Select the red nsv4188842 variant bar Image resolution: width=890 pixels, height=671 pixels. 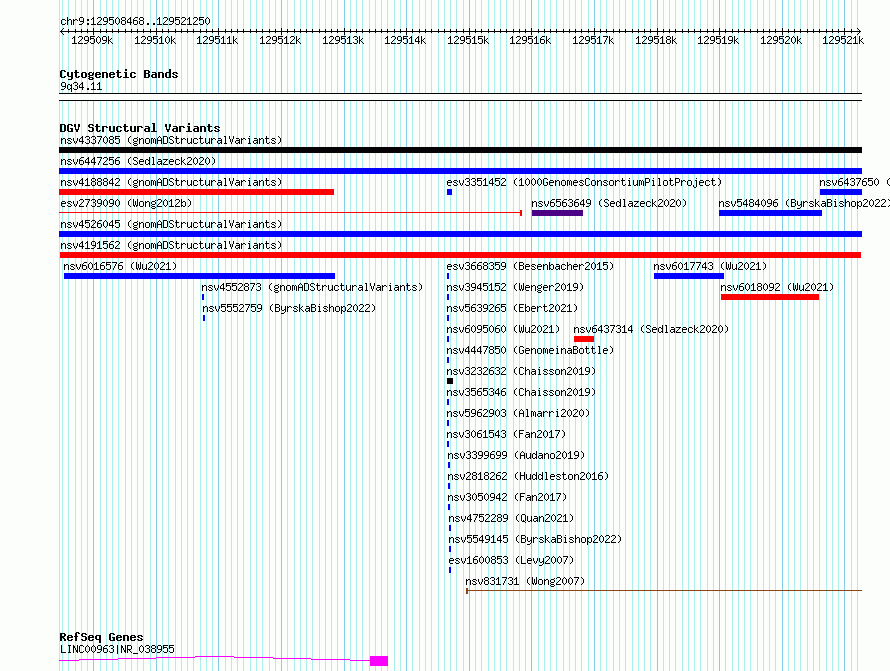coord(196,192)
